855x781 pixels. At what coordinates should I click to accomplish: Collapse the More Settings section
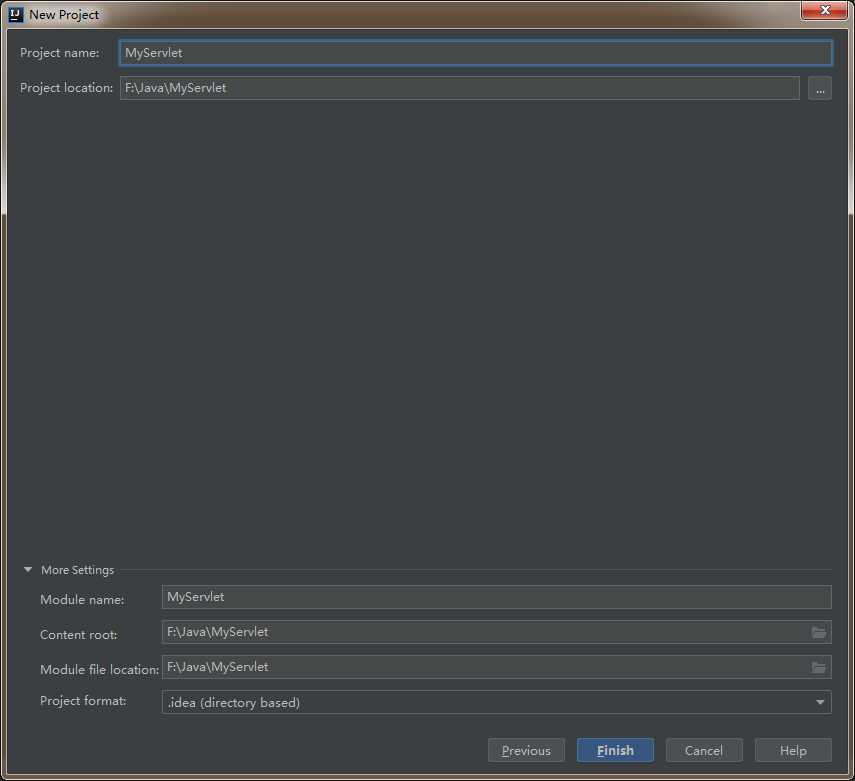(28, 569)
